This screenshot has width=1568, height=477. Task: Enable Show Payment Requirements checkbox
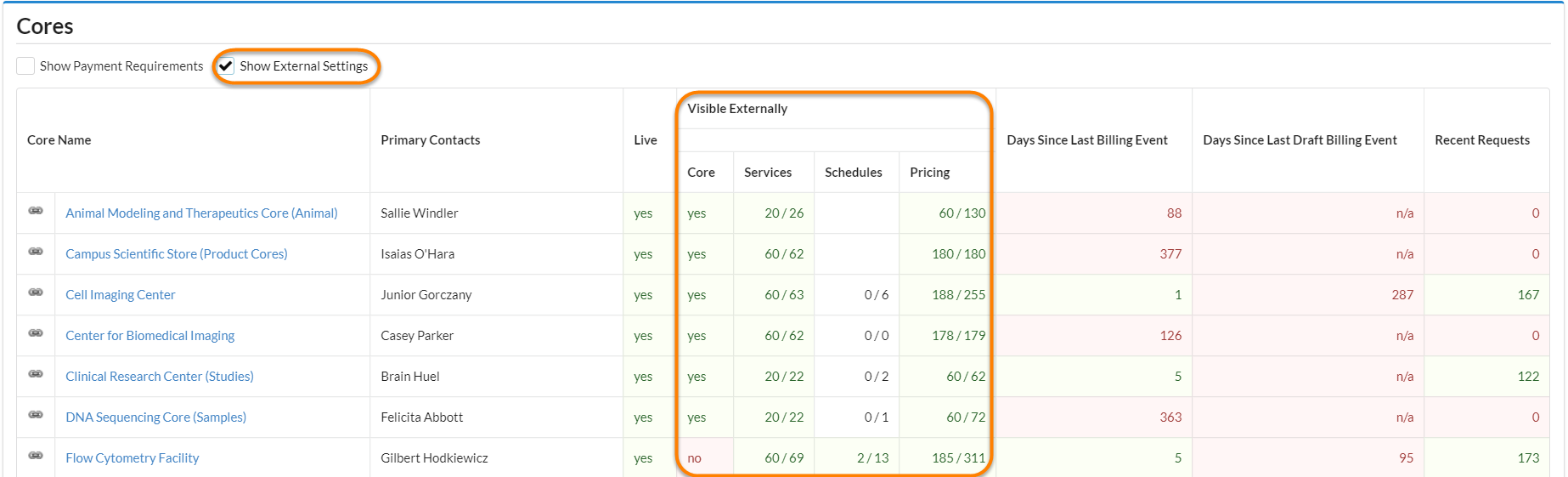click(26, 66)
